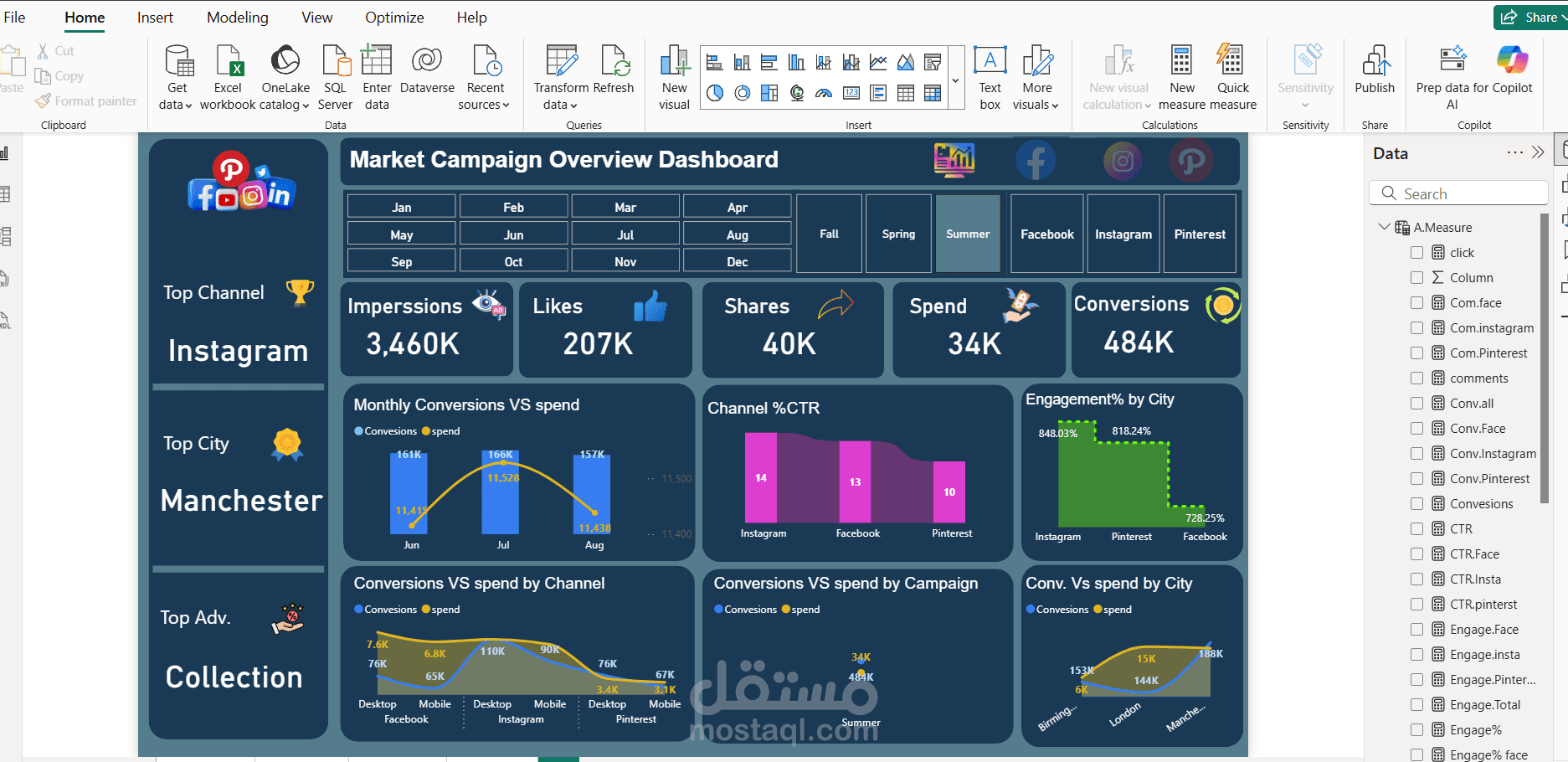Select the Engage.Total field name

pos(1485,705)
